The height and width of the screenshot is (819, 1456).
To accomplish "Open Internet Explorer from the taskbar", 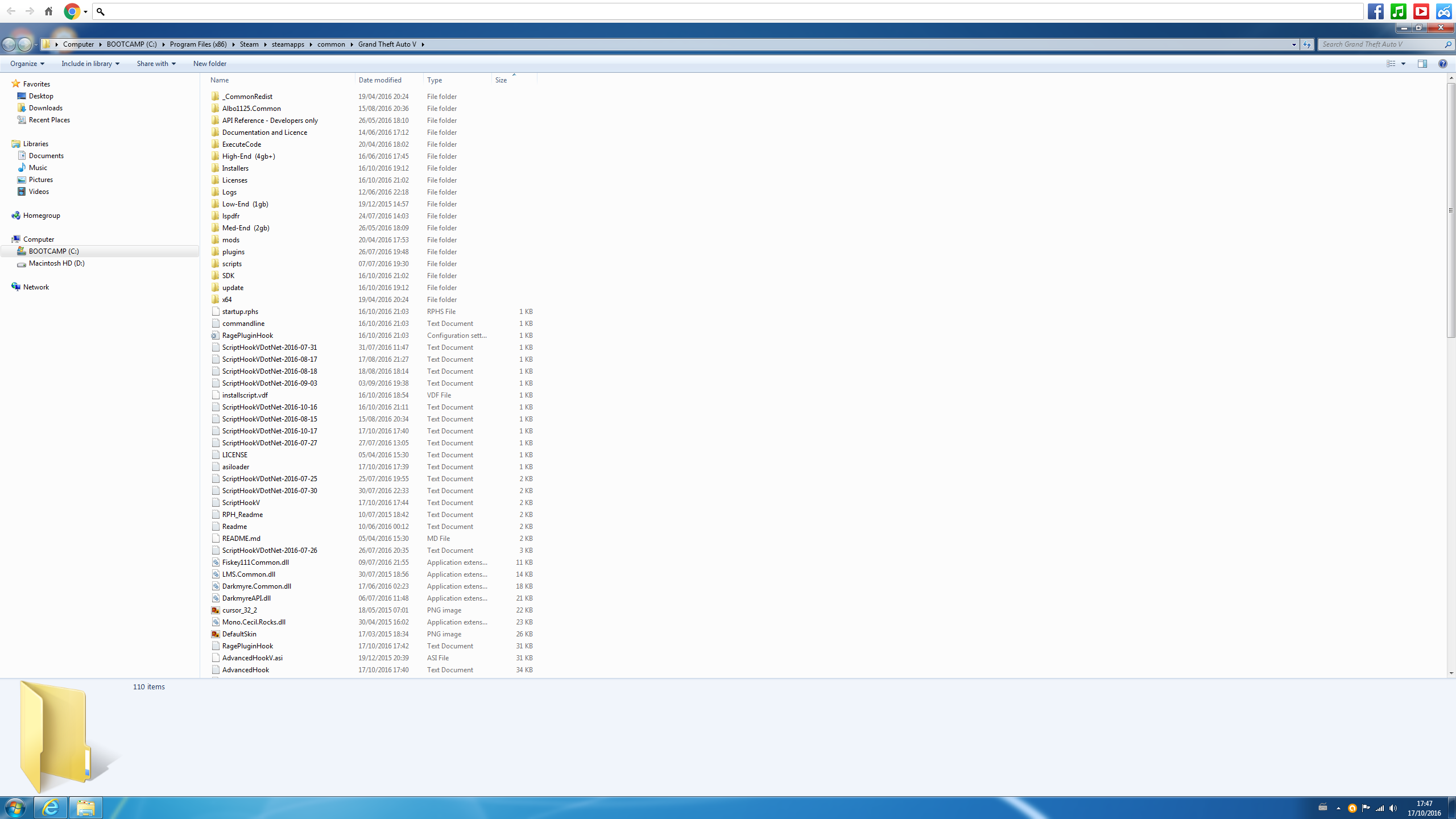I will tap(51, 807).
